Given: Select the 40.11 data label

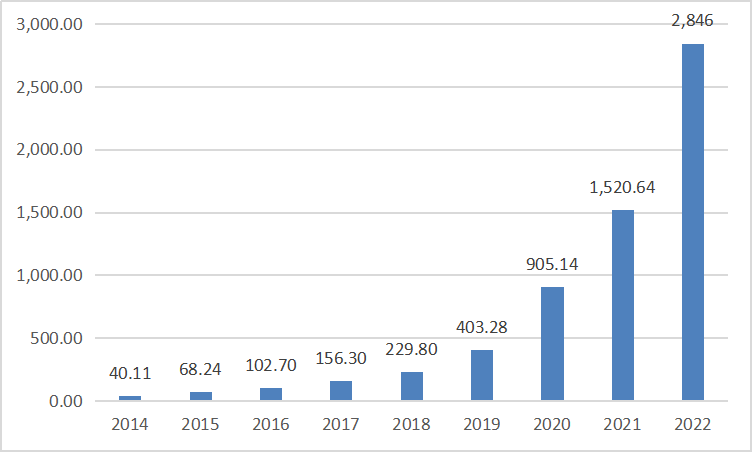Looking at the screenshot, I should click(x=131, y=374).
